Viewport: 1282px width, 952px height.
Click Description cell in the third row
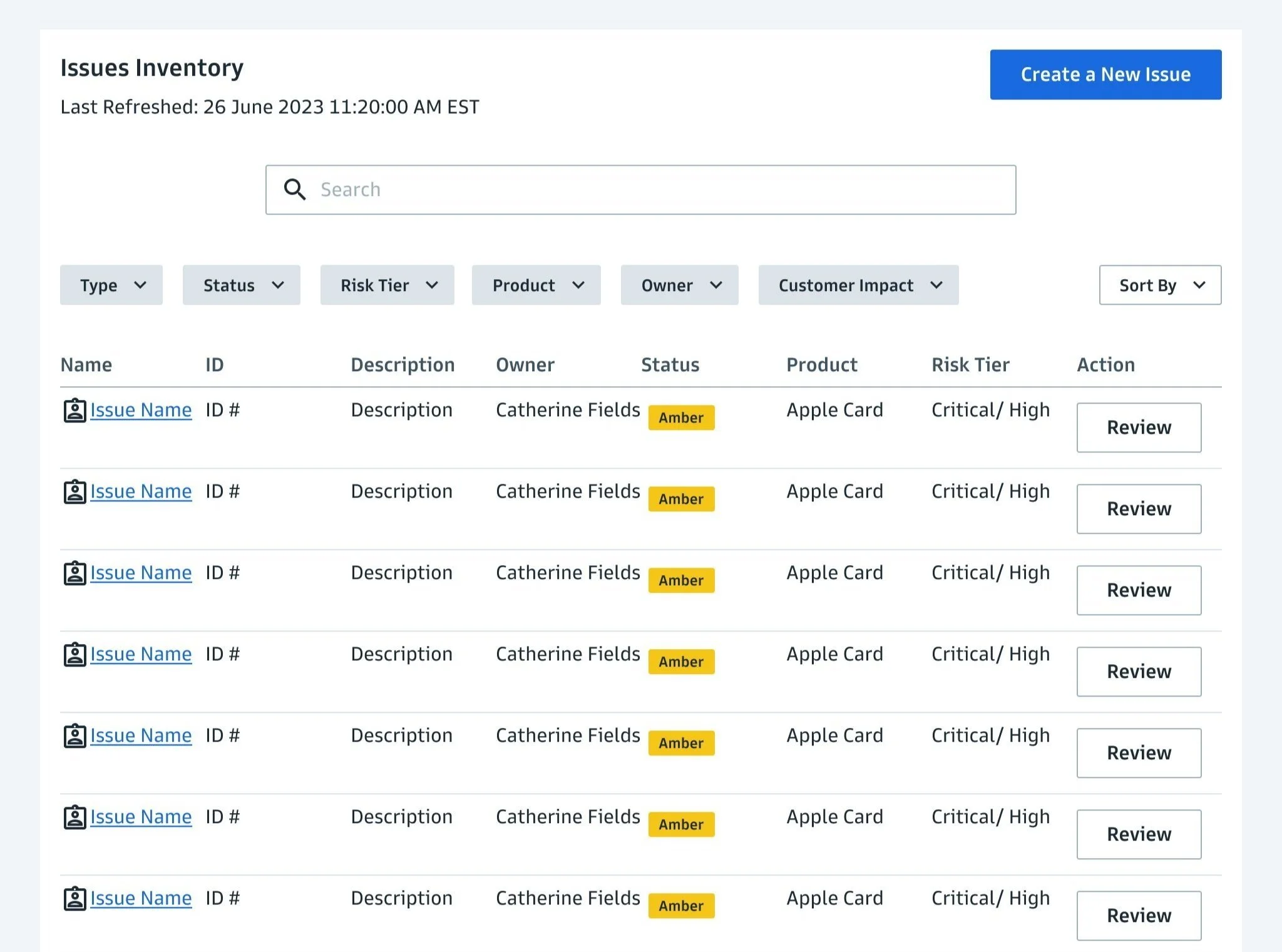[402, 573]
